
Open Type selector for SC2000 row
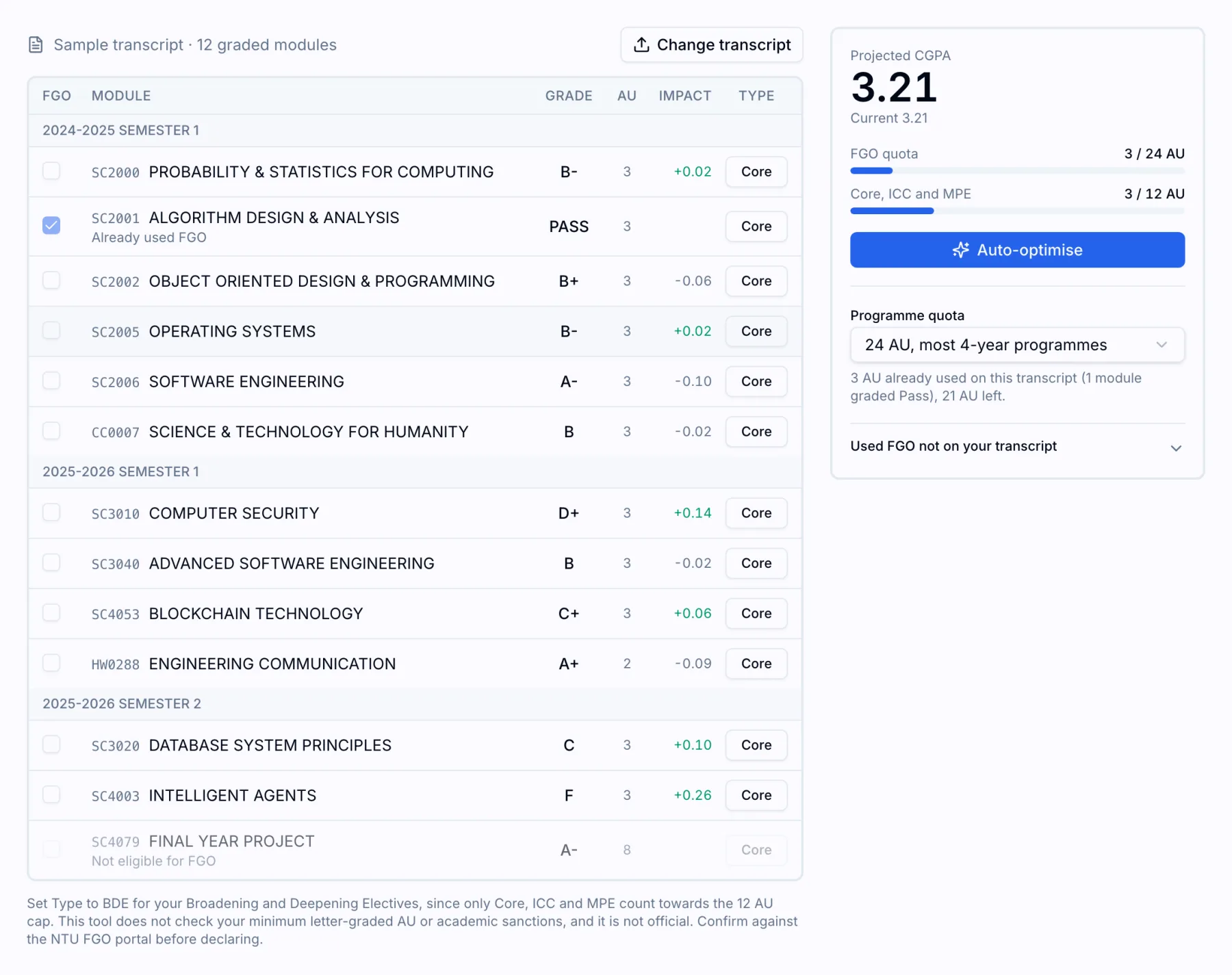pos(756,172)
